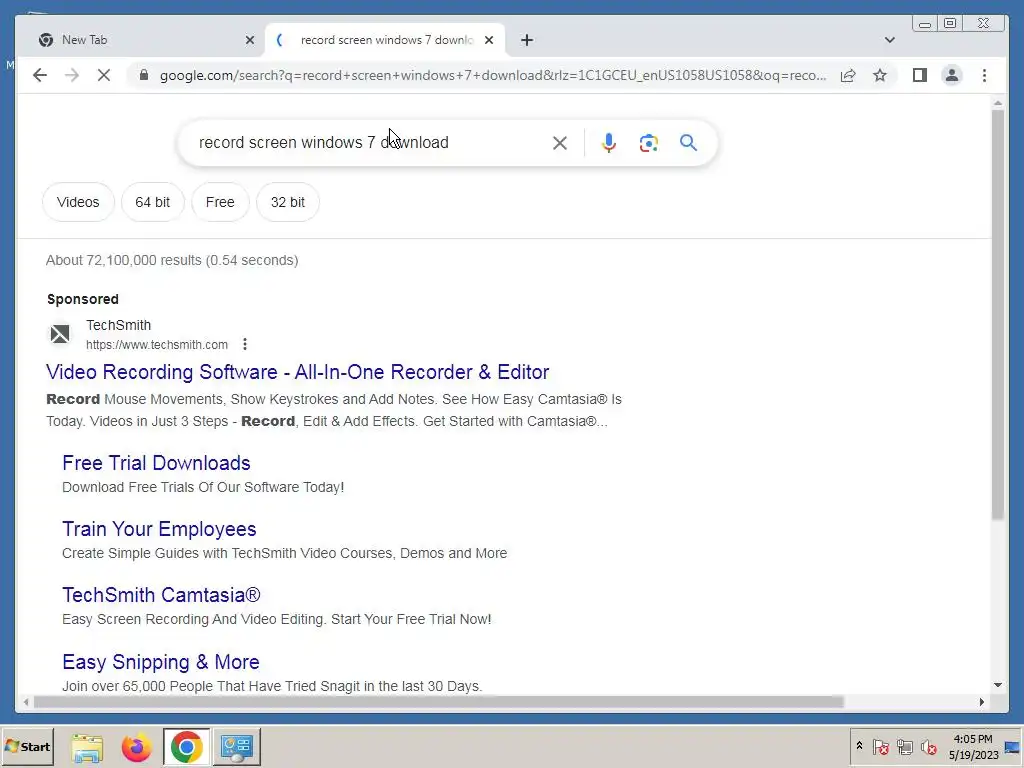
Task: Close the record screen search tab
Action: [x=488, y=40]
